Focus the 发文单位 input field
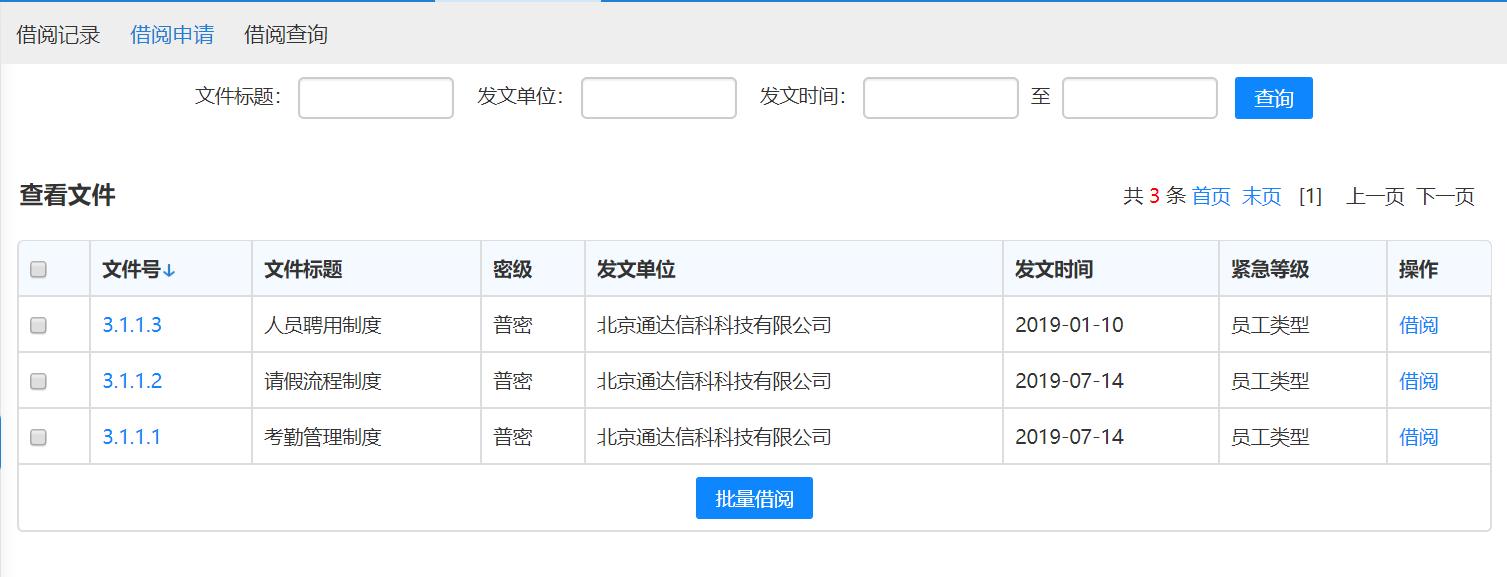The image size is (1507, 577). [659, 98]
